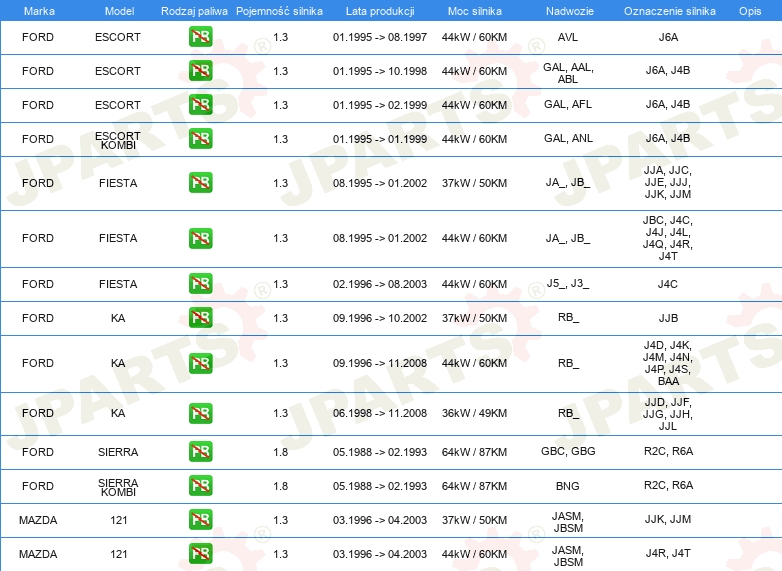The image size is (782, 571).
Task: Click the date range 01.1995 -> 01.1999
Action: tap(380, 139)
